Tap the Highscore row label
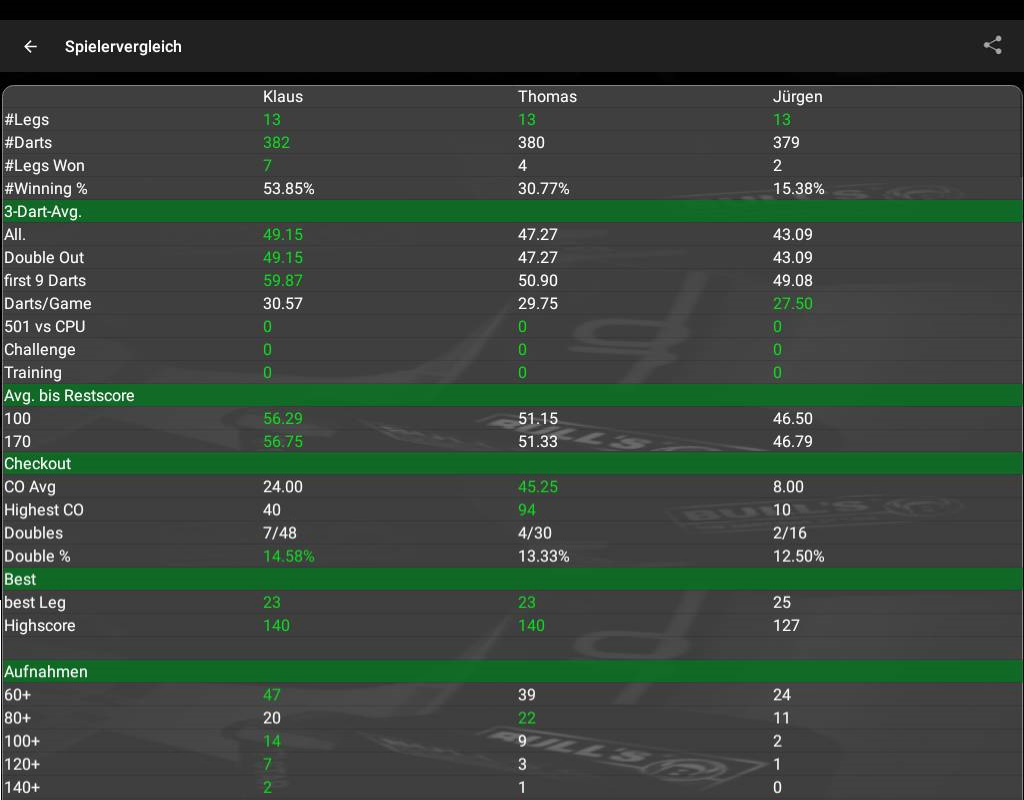 pyautogui.click(x=40, y=625)
